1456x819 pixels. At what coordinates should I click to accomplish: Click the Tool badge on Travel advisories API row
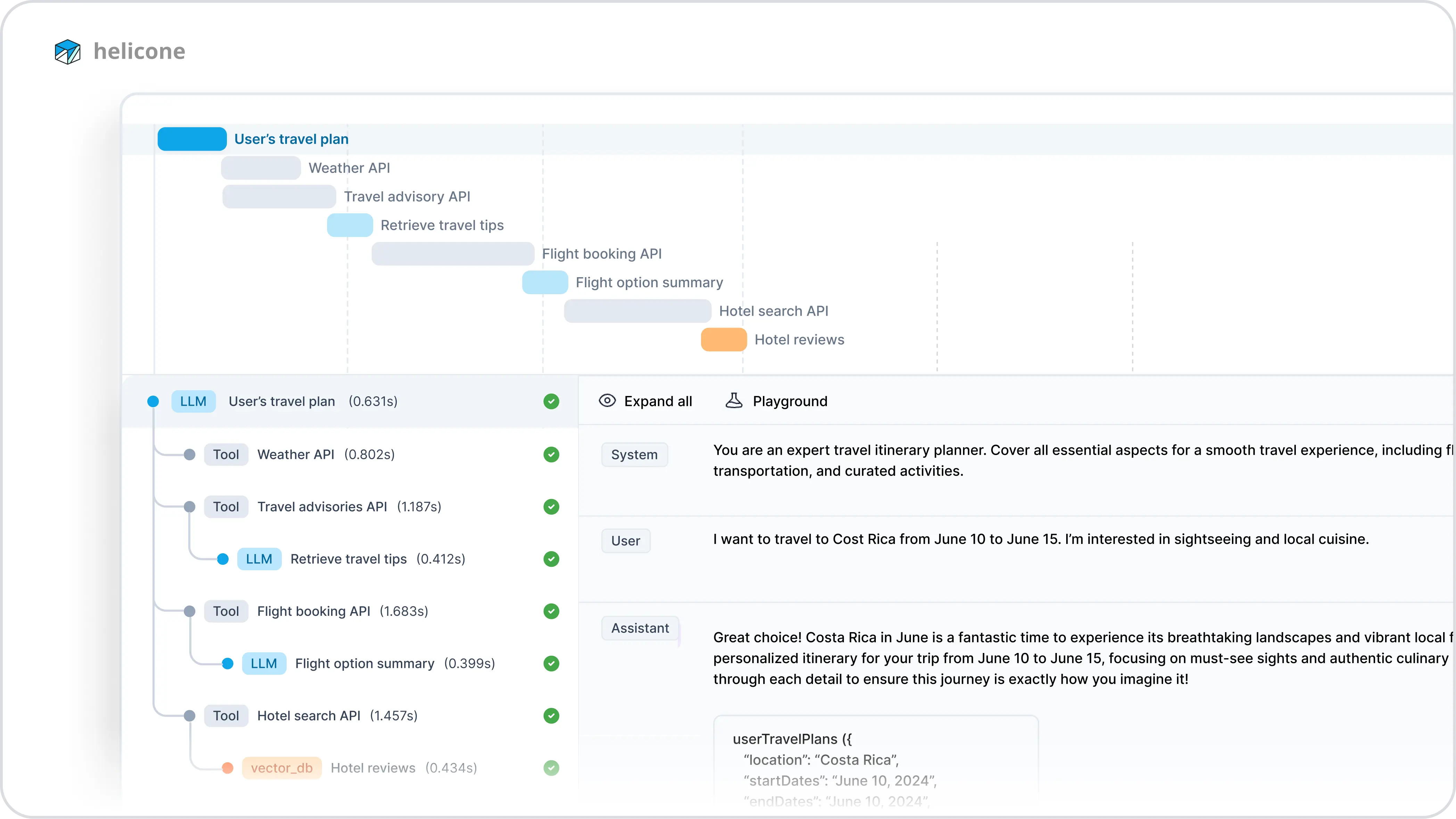coord(226,507)
